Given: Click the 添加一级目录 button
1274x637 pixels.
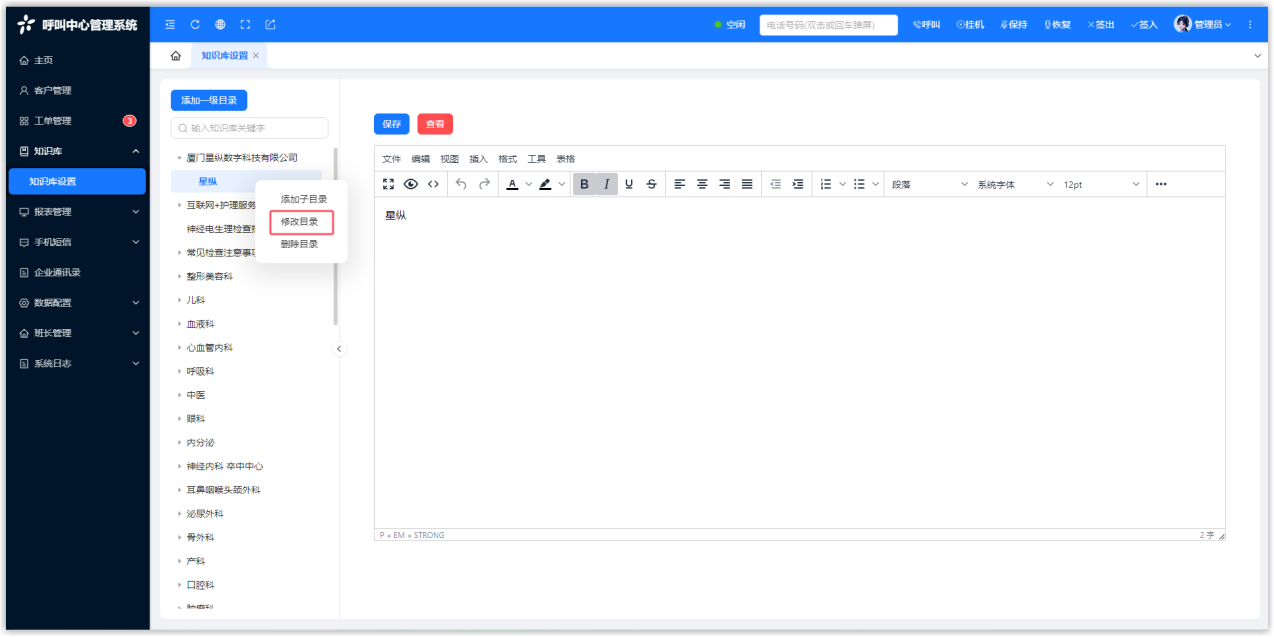Looking at the screenshot, I should (209, 100).
